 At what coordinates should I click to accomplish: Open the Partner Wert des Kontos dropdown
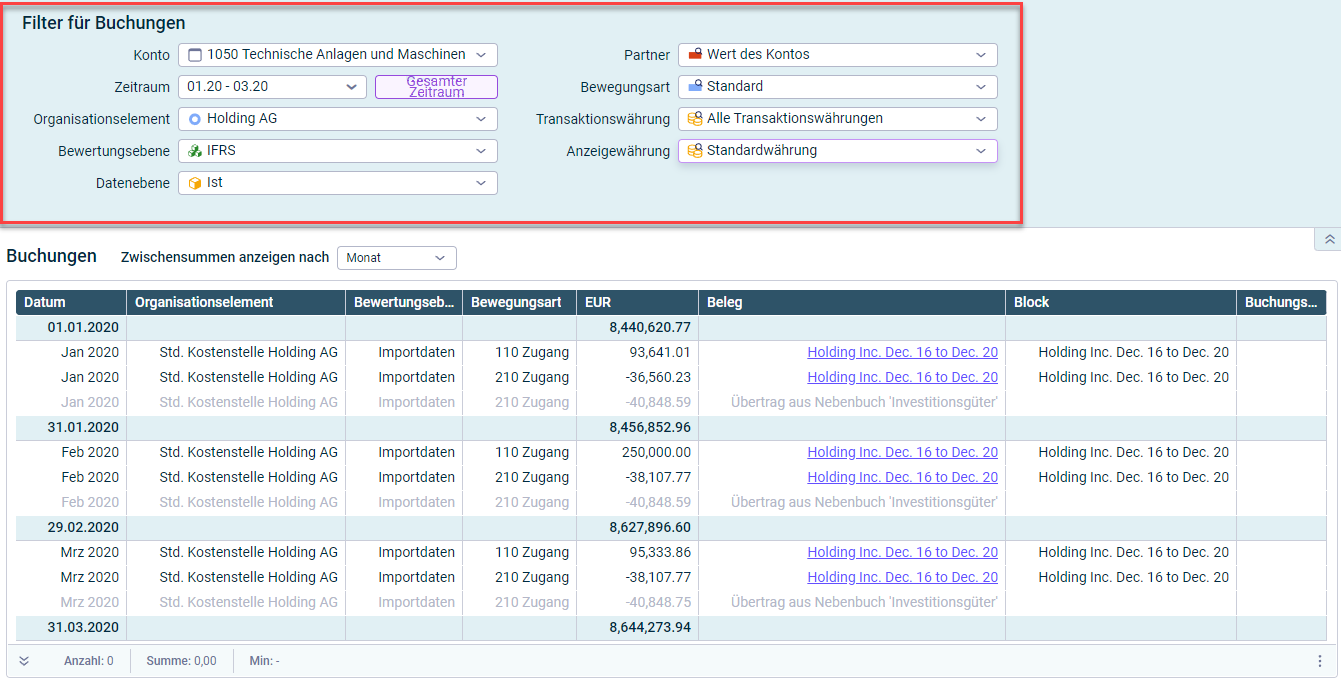pyautogui.click(x=838, y=55)
